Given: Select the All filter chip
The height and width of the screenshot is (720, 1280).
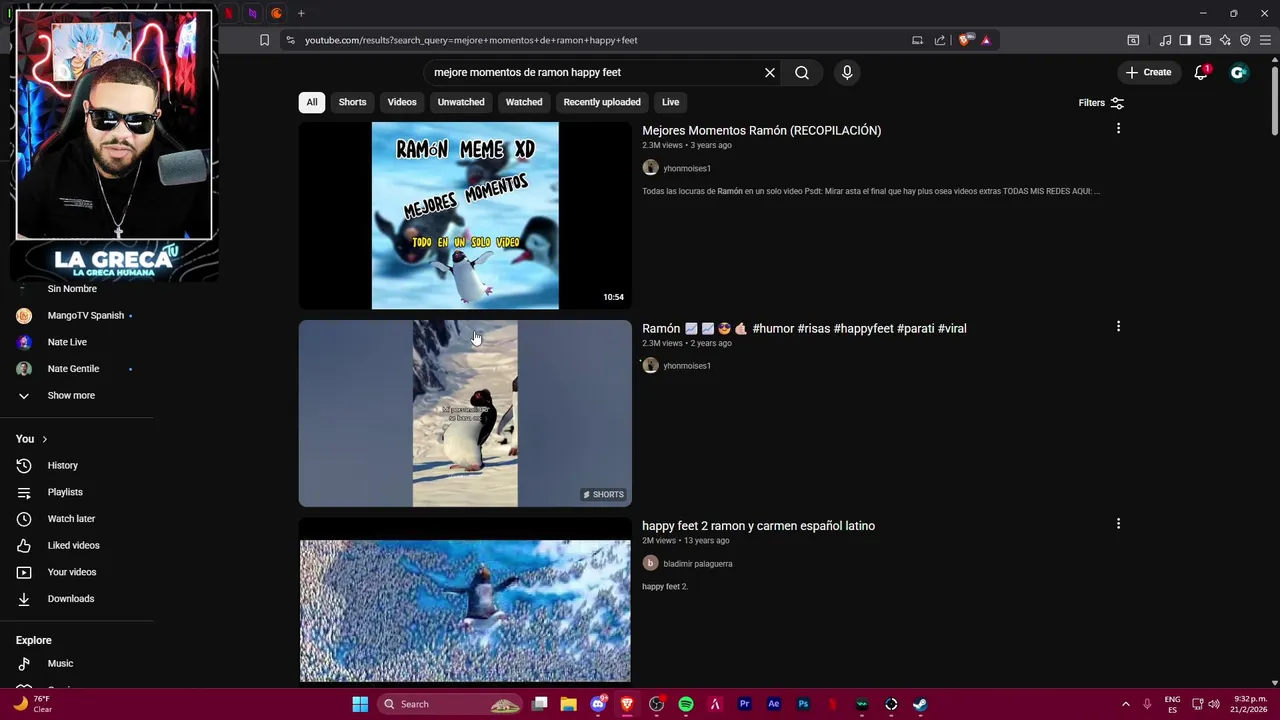Looking at the screenshot, I should point(312,102).
